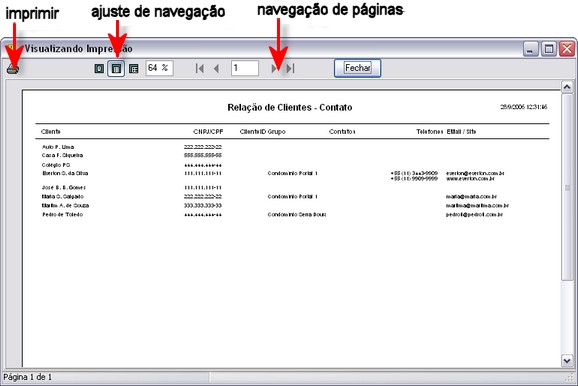The width and height of the screenshot is (578, 386).
Task: Go to the previous page
Action: click(x=216, y=69)
